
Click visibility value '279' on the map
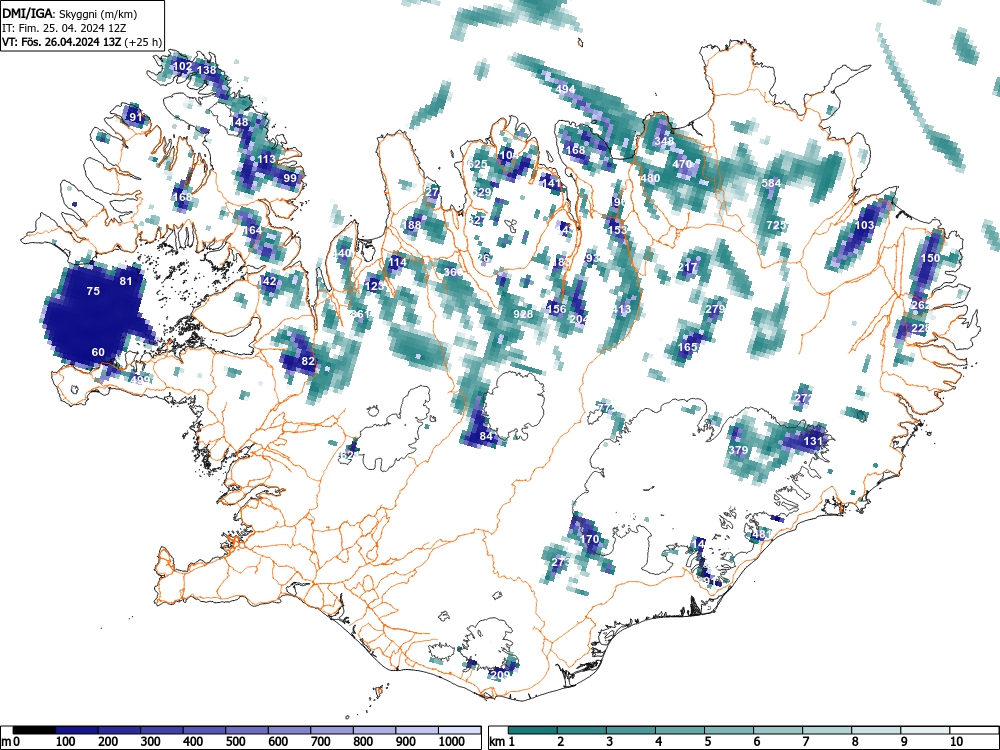tap(715, 309)
